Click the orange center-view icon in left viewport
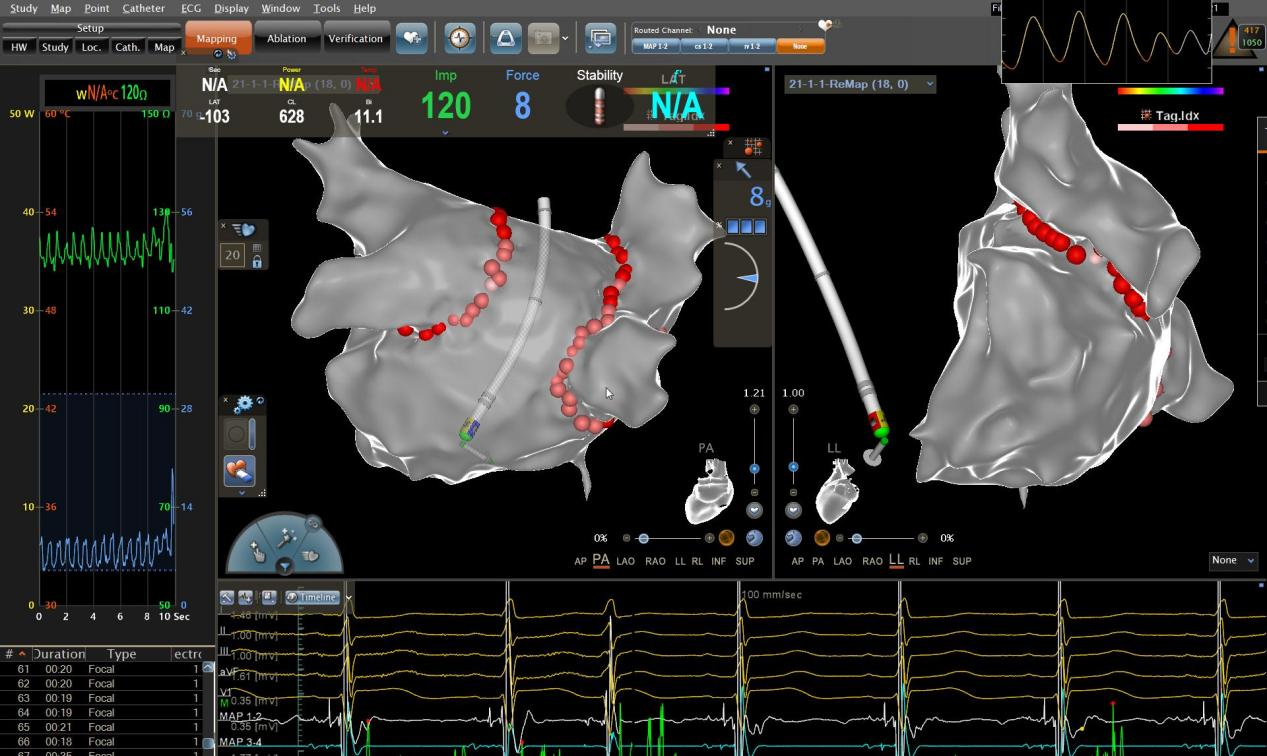The width and height of the screenshot is (1267, 756). 727,538
